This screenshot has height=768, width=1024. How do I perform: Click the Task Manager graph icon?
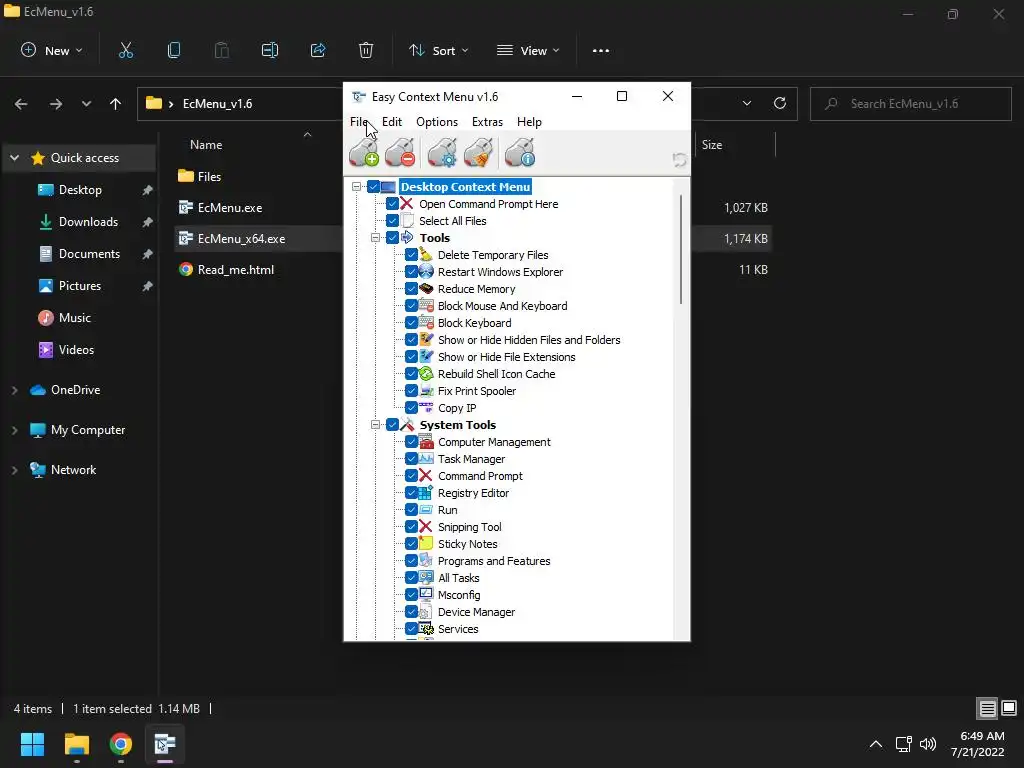(x=426, y=458)
